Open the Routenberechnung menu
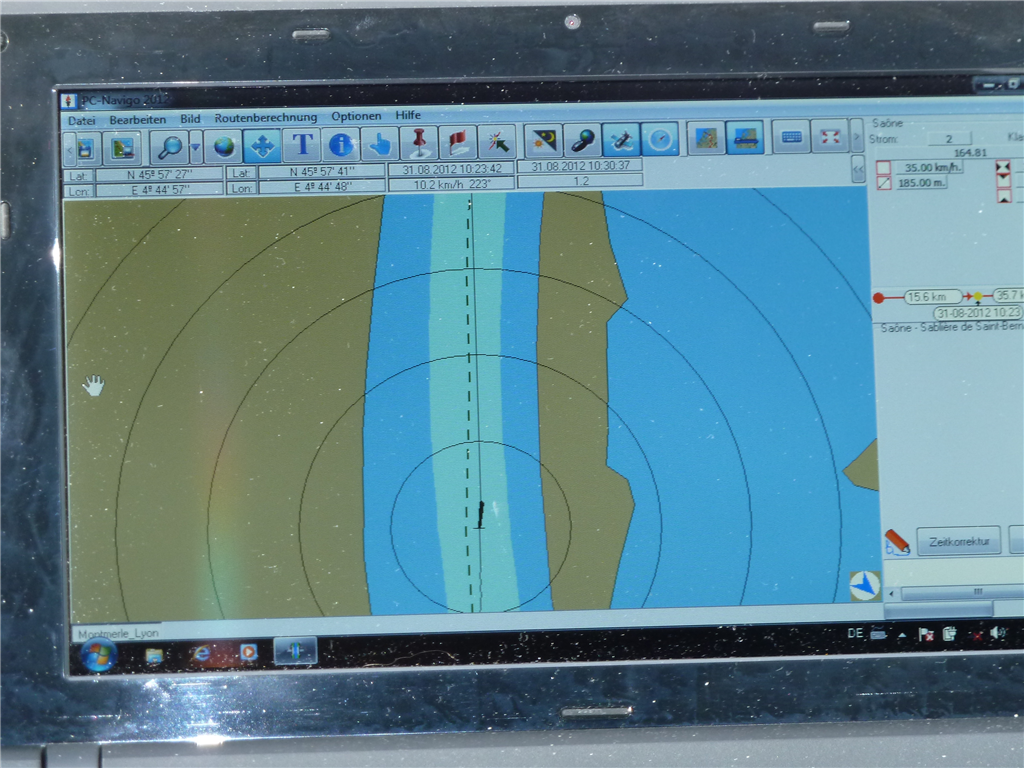The height and width of the screenshot is (768, 1024). click(265, 118)
